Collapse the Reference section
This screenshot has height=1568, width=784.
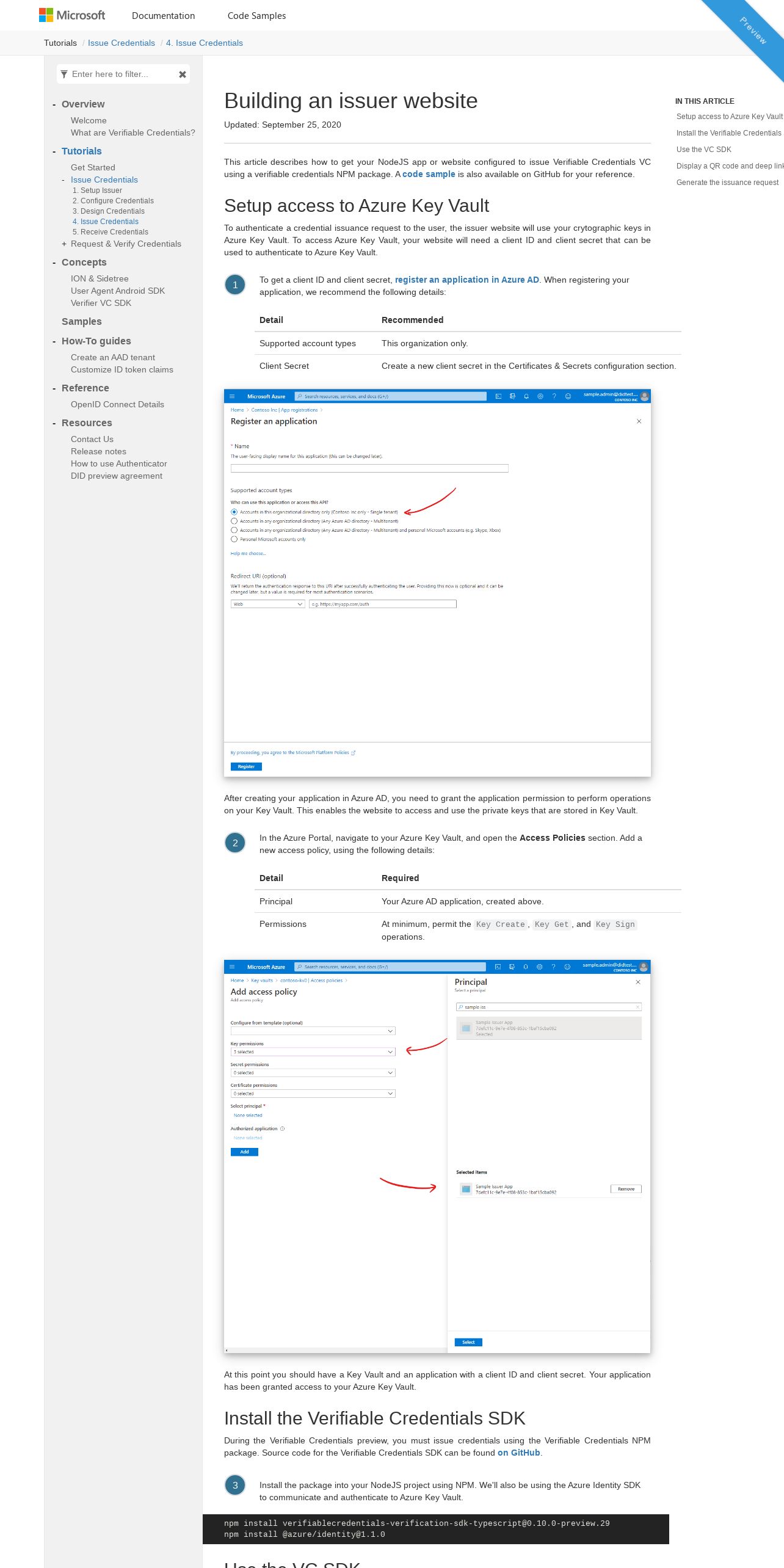pyautogui.click(x=54, y=388)
